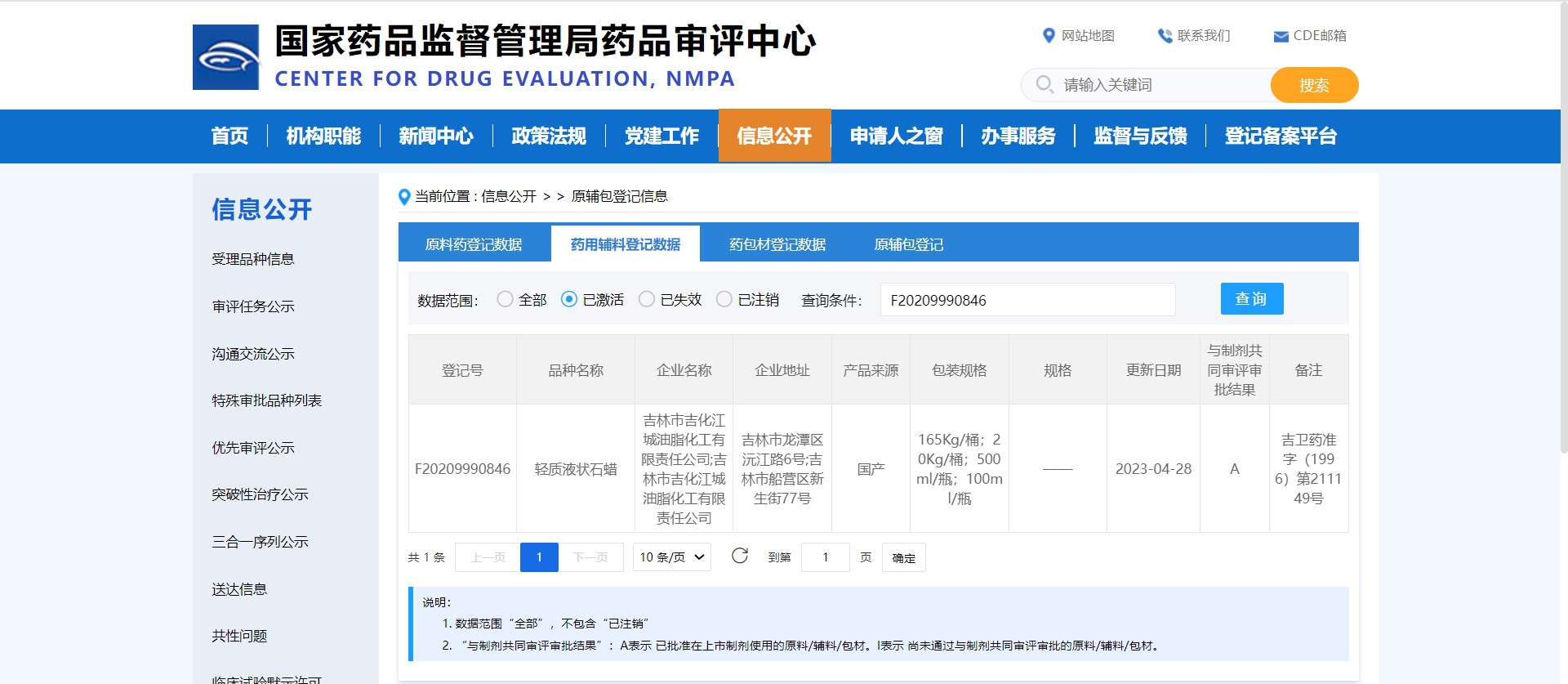Viewport: 1568px width, 684px height.
Task: Open 三合一序列公示 in the sidebar
Action: pyautogui.click(x=260, y=542)
